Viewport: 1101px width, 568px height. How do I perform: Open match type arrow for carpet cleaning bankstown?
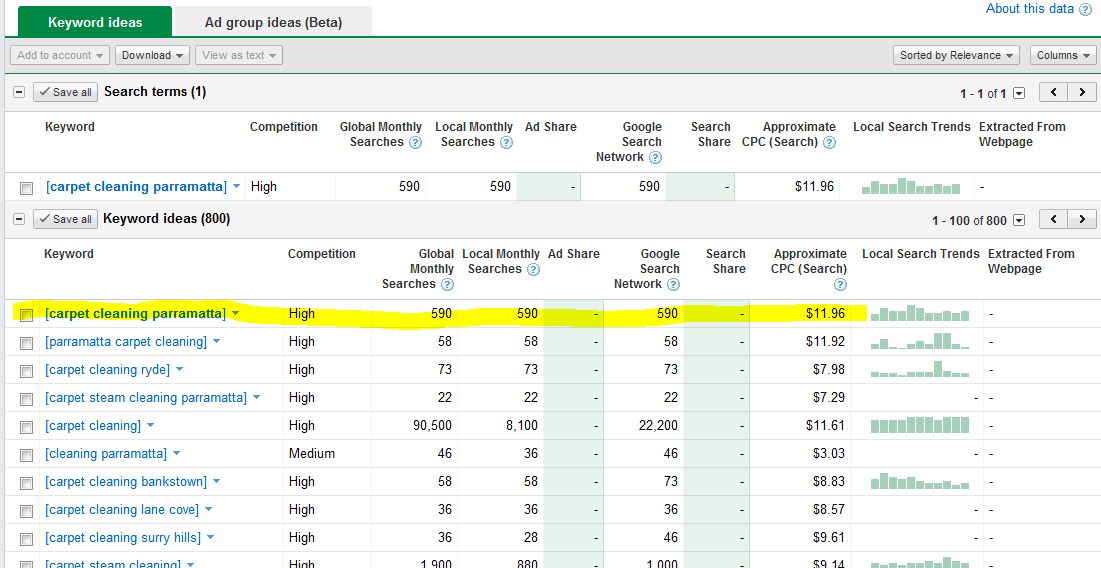pyautogui.click(x=216, y=482)
